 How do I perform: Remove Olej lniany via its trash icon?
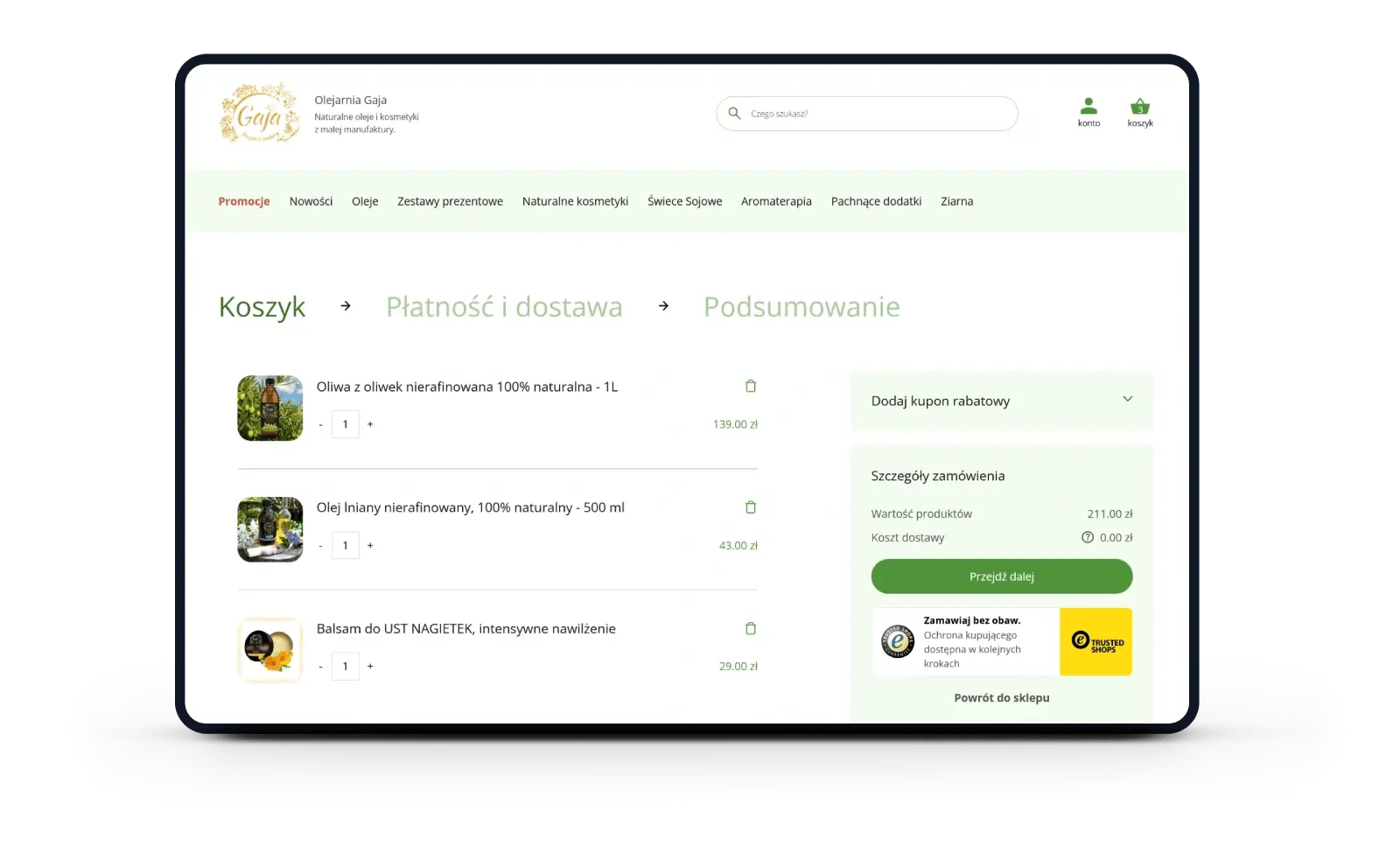coord(750,507)
